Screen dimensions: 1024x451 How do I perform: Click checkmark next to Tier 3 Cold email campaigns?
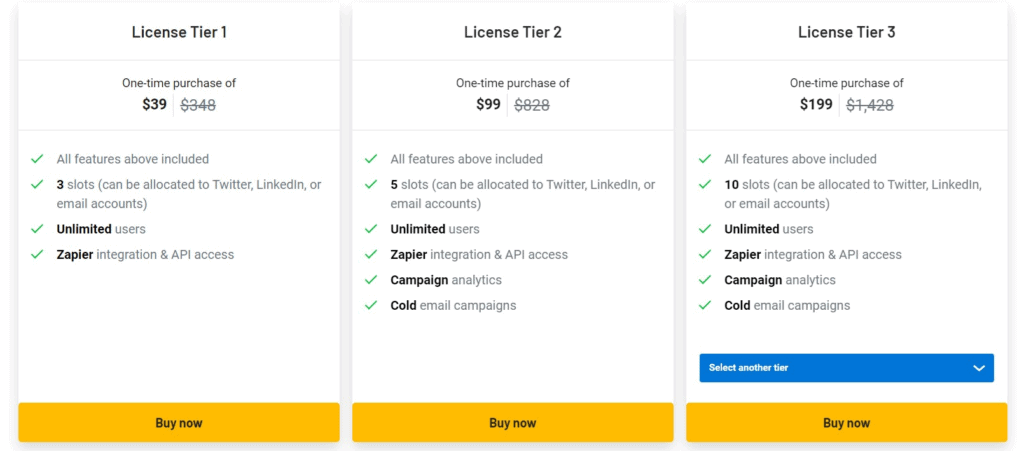pos(705,306)
